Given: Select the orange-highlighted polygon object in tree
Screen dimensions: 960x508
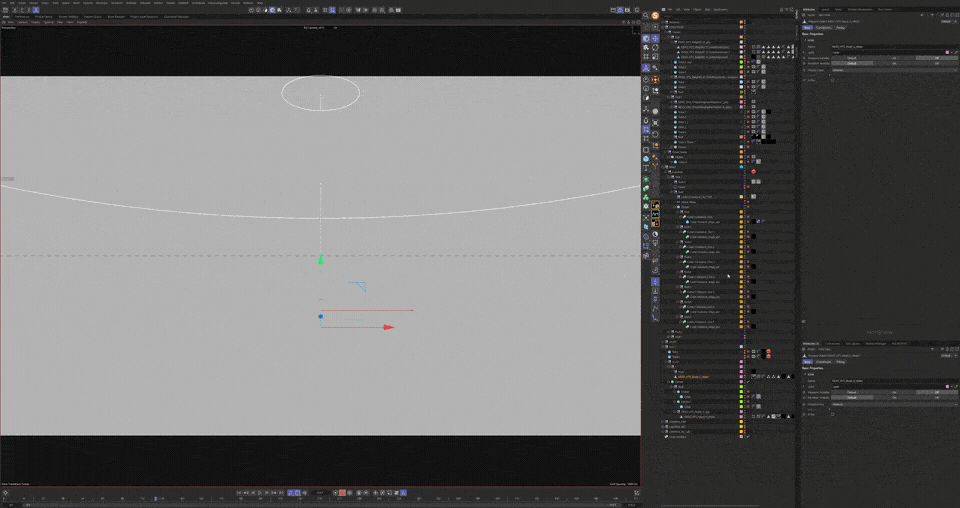Looking at the screenshot, I should [693, 377].
